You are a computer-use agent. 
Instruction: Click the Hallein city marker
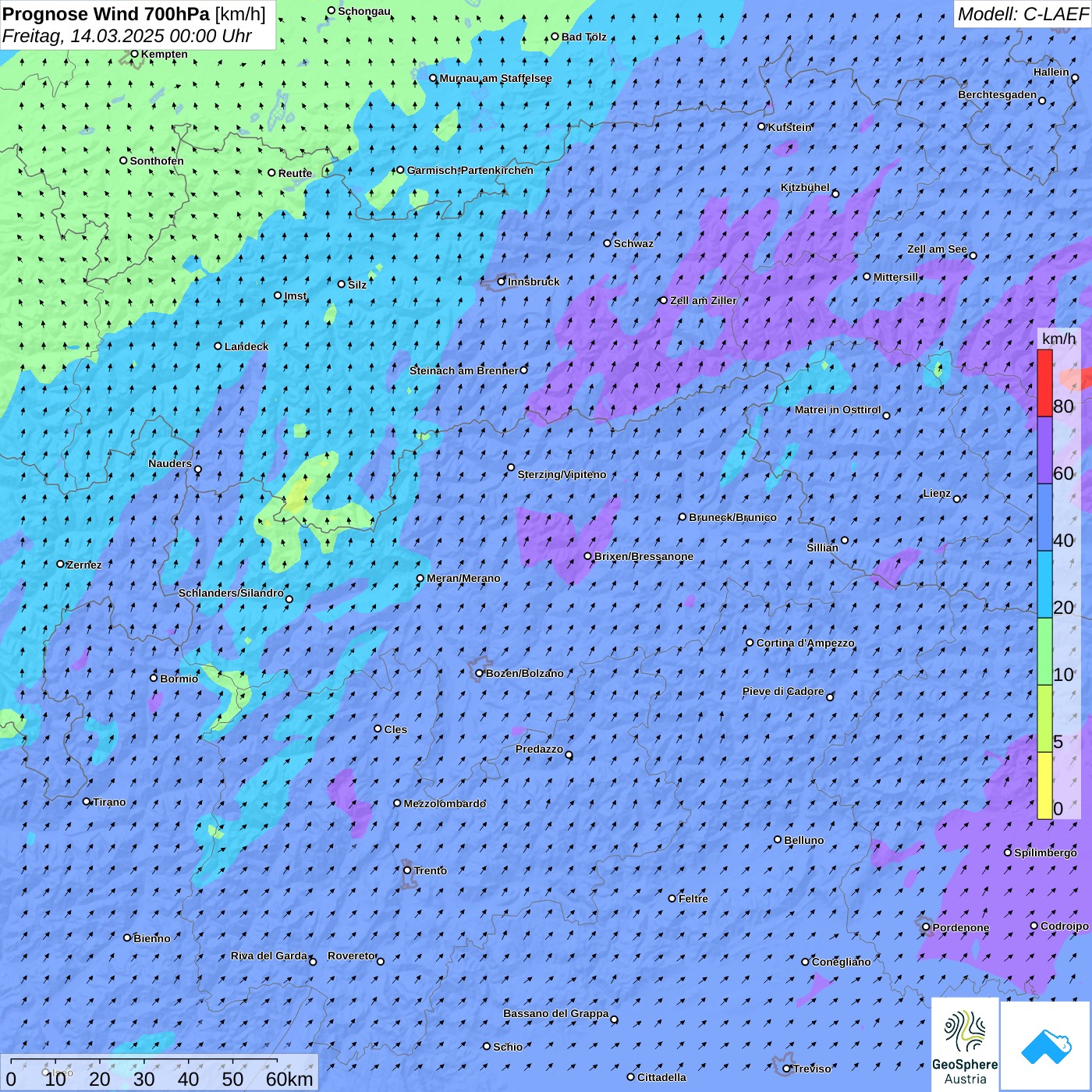(1075, 78)
